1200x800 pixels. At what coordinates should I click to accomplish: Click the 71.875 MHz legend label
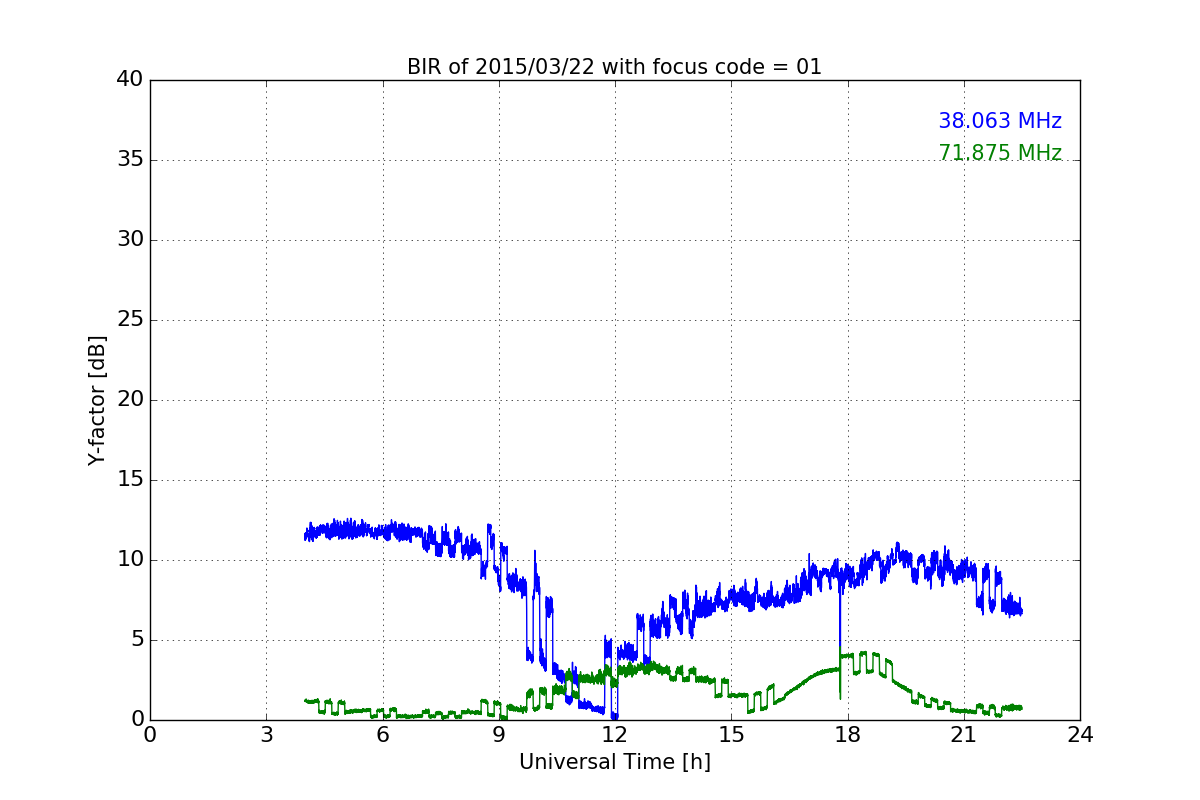(1000, 153)
